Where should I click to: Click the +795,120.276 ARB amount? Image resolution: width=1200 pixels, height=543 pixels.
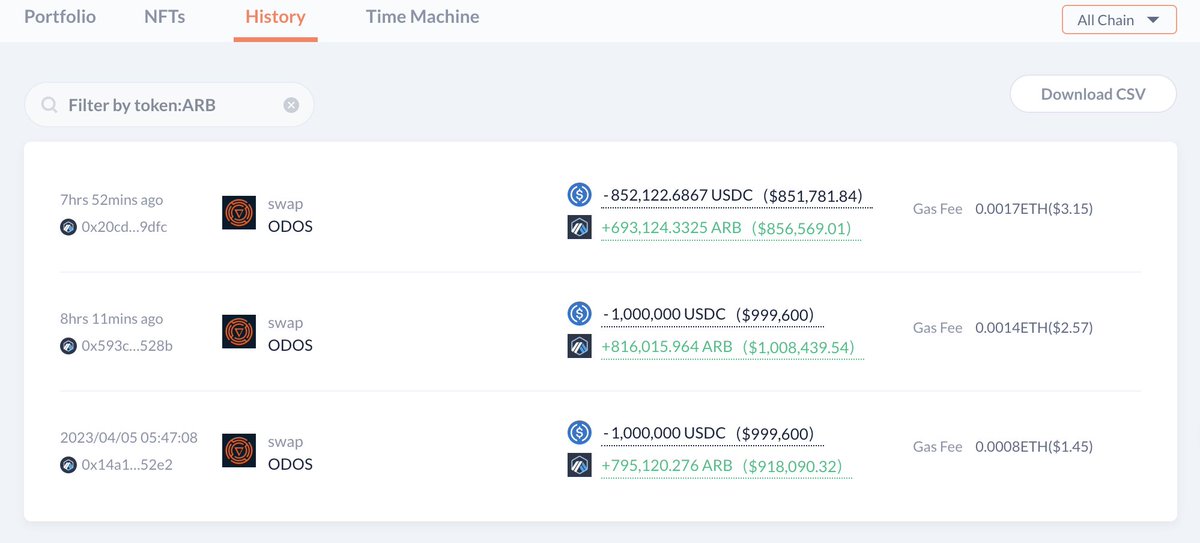tap(667, 467)
